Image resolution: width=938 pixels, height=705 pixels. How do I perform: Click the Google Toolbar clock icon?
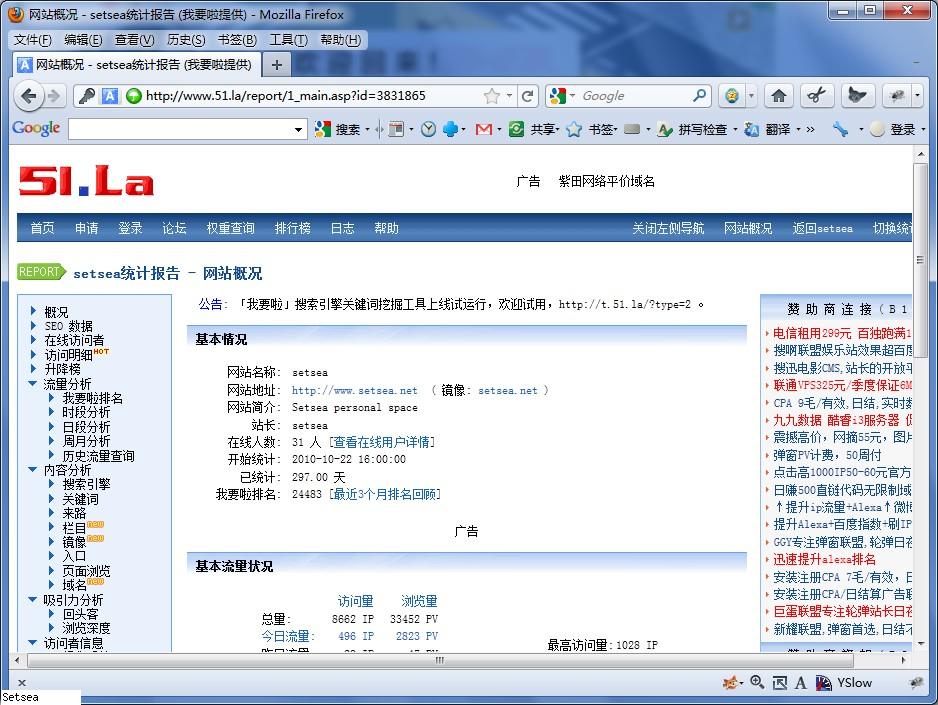(428, 129)
